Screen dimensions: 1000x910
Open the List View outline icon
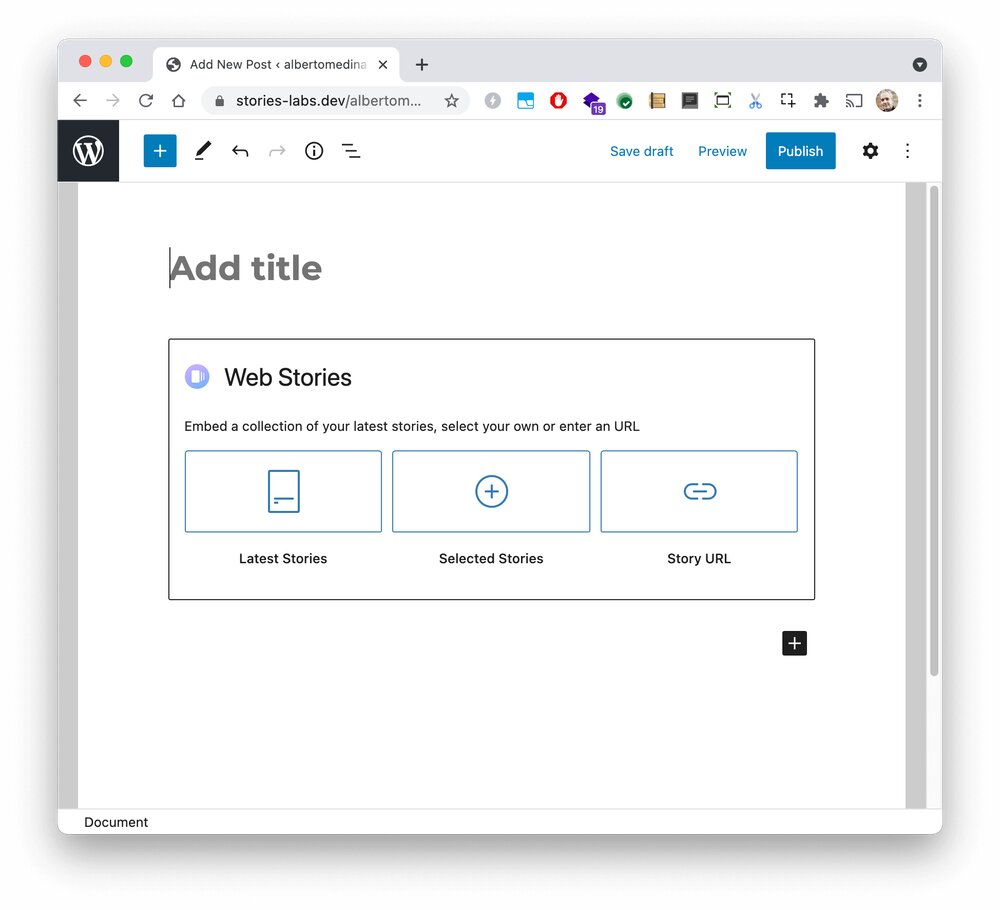pyautogui.click(x=351, y=151)
